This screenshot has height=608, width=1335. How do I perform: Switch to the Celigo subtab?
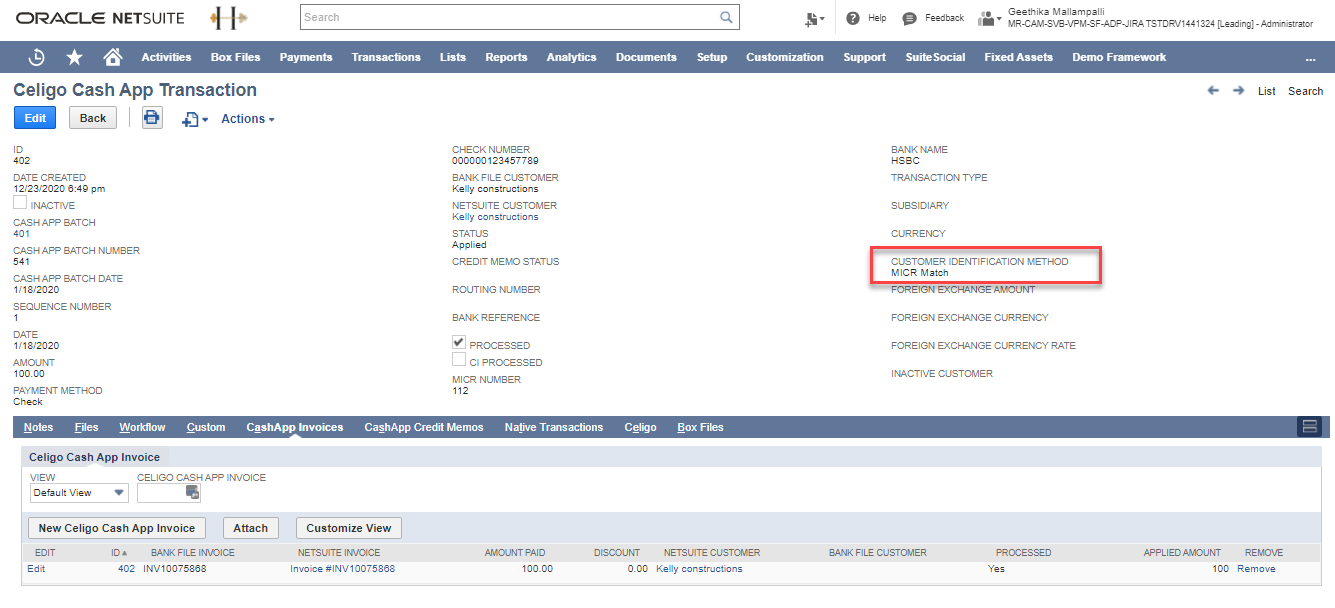click(640, 427)
